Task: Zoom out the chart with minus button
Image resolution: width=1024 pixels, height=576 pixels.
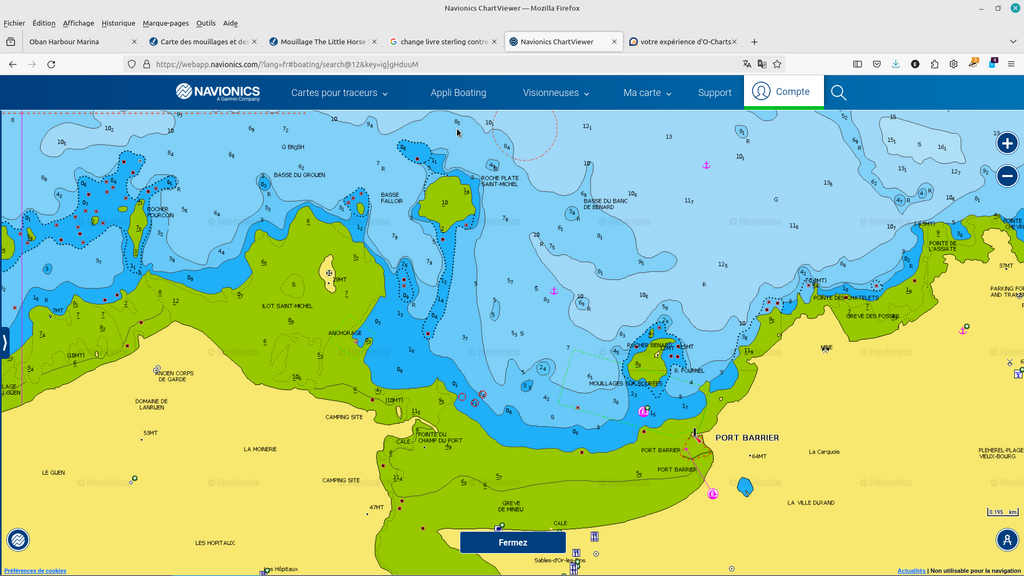Action: [1007, 176]
